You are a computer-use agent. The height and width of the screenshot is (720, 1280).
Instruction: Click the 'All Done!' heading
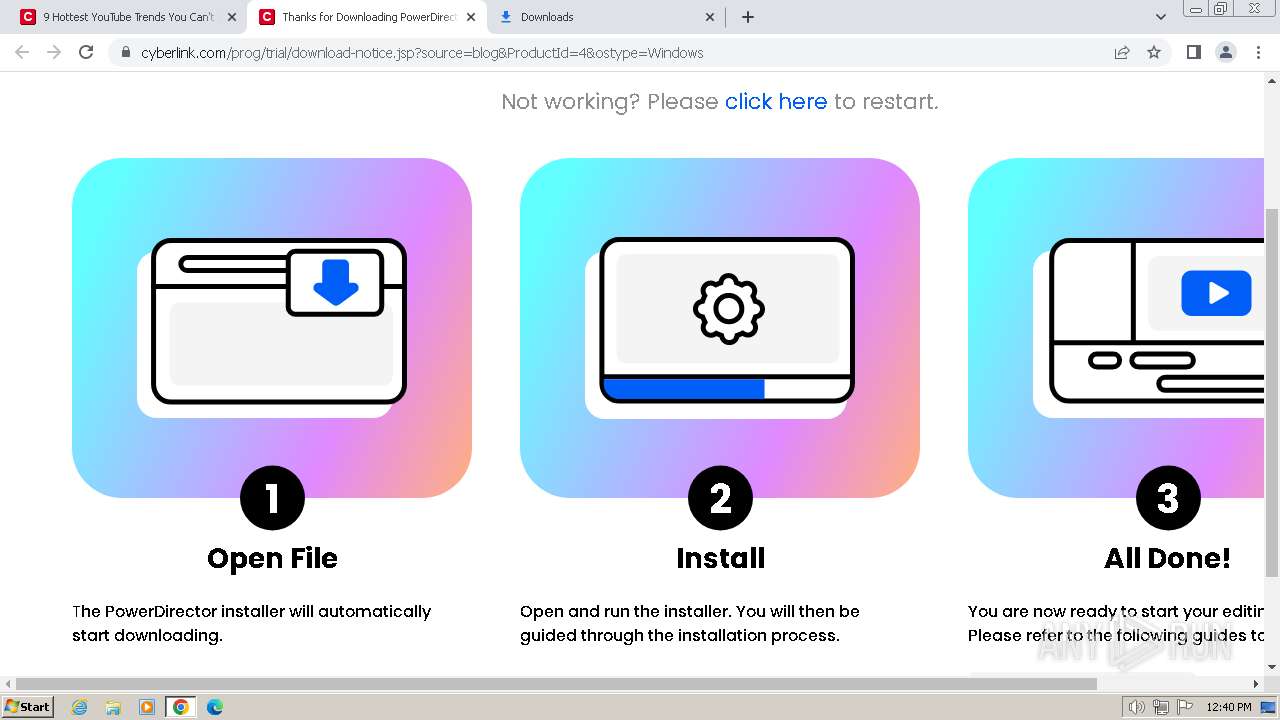click(1167, 558)
